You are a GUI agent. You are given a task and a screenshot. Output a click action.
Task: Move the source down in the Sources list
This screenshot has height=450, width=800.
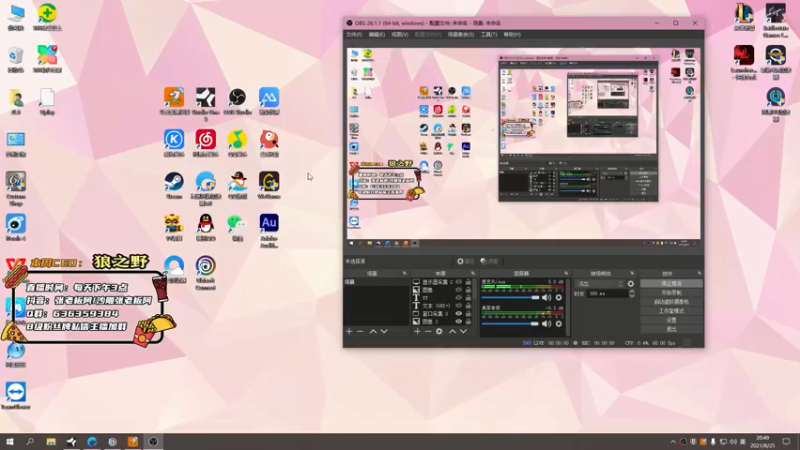tap(463, 332)
